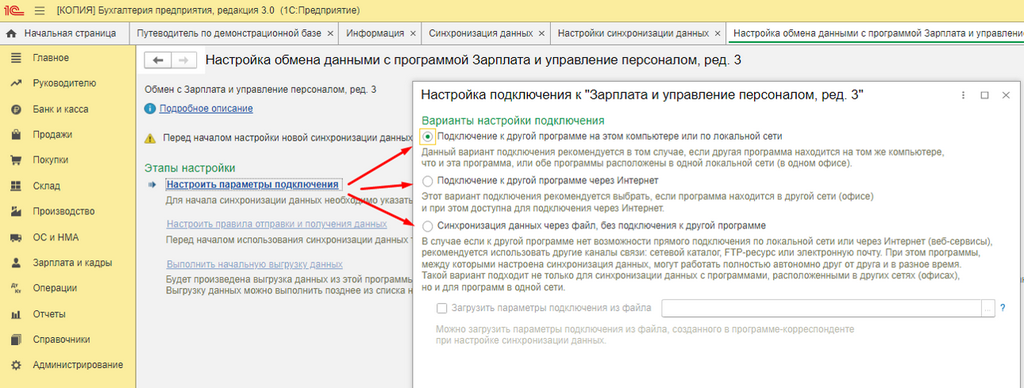Open the Подробное описание link
Screen dimensions: 1024x388
click(x=206, y=108)
